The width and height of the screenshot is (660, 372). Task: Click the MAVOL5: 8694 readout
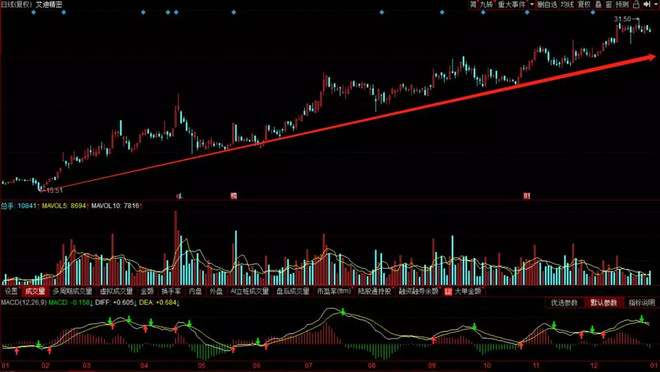coord(64,206)
